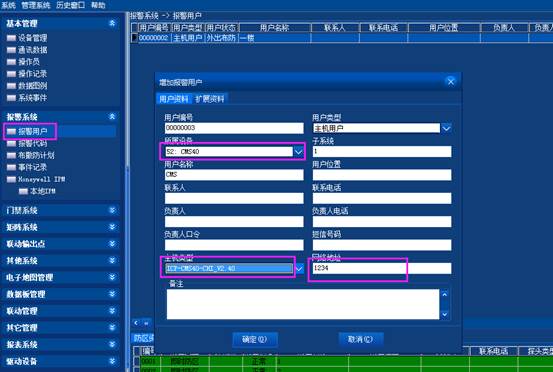Open 数据图例 in the sidebar
553x372 pixels.
click(32, 86)
